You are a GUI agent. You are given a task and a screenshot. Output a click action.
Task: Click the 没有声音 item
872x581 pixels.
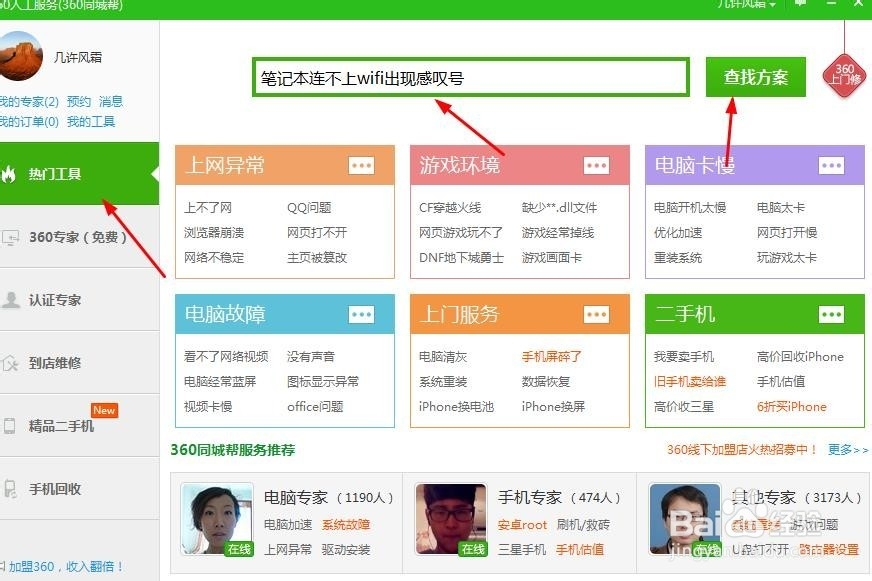(x=311, y=356)
